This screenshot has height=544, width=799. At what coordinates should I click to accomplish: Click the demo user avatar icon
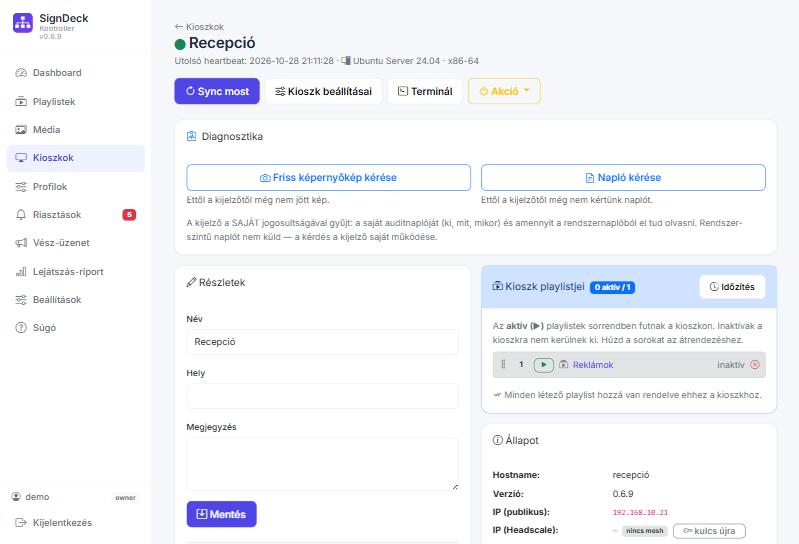16,496
